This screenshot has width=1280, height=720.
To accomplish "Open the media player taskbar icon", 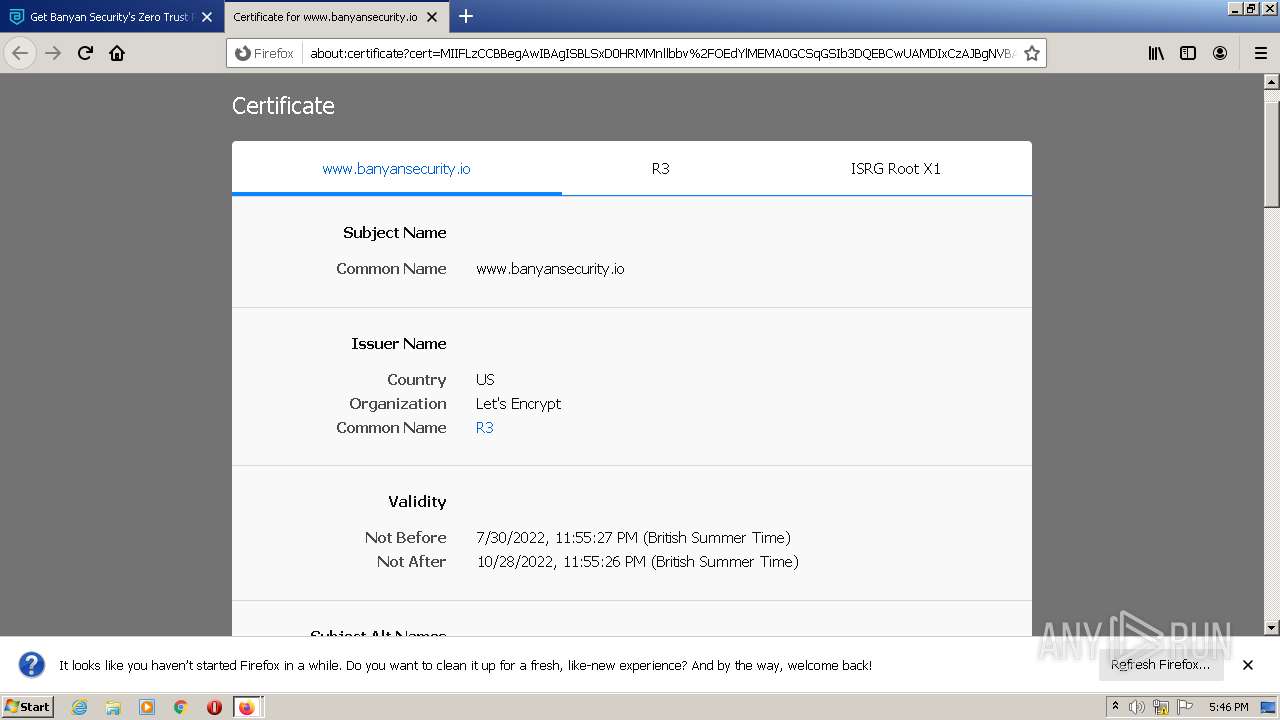I will coord(147,707).
